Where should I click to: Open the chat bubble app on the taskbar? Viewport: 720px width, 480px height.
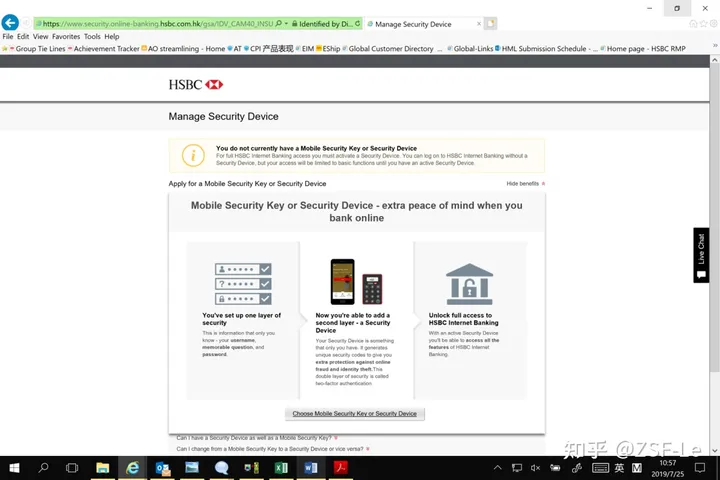222,468
